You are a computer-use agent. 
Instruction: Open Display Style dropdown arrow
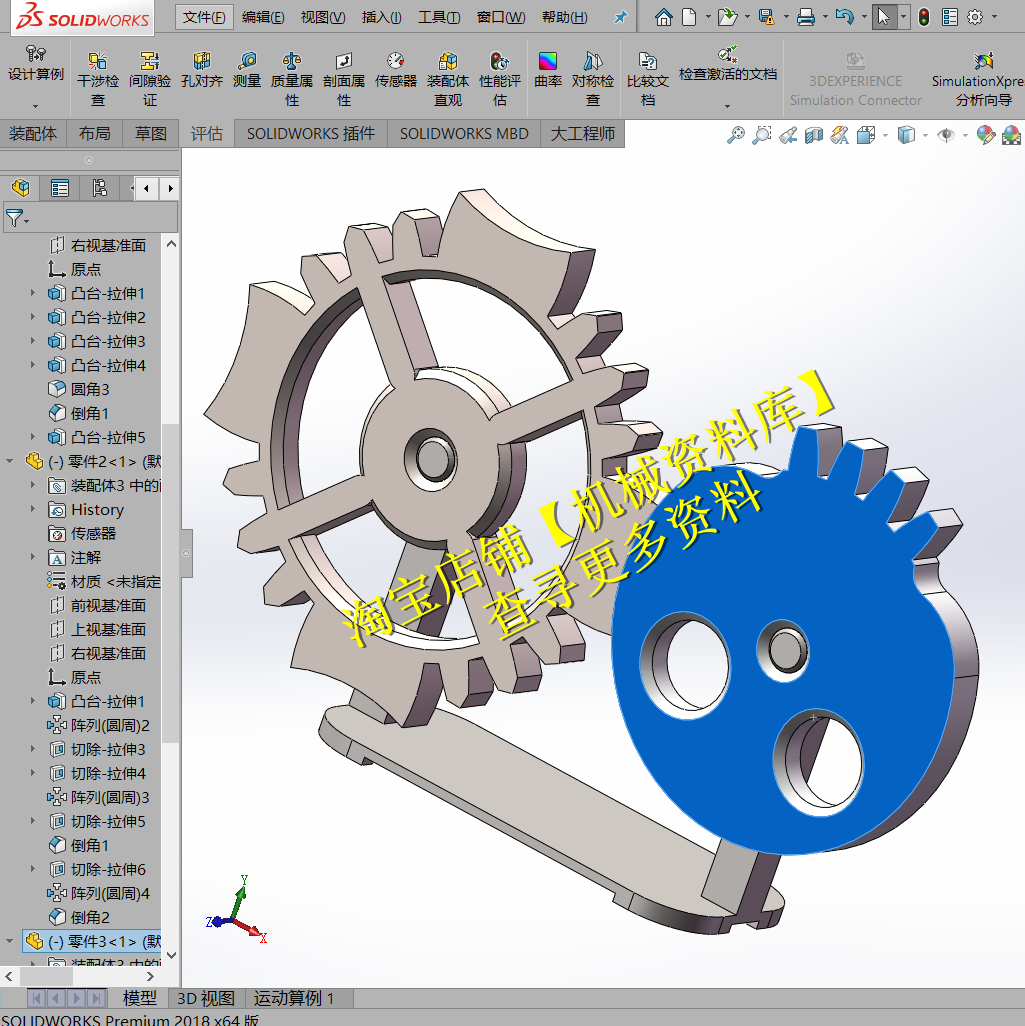(x=925, y=135)
